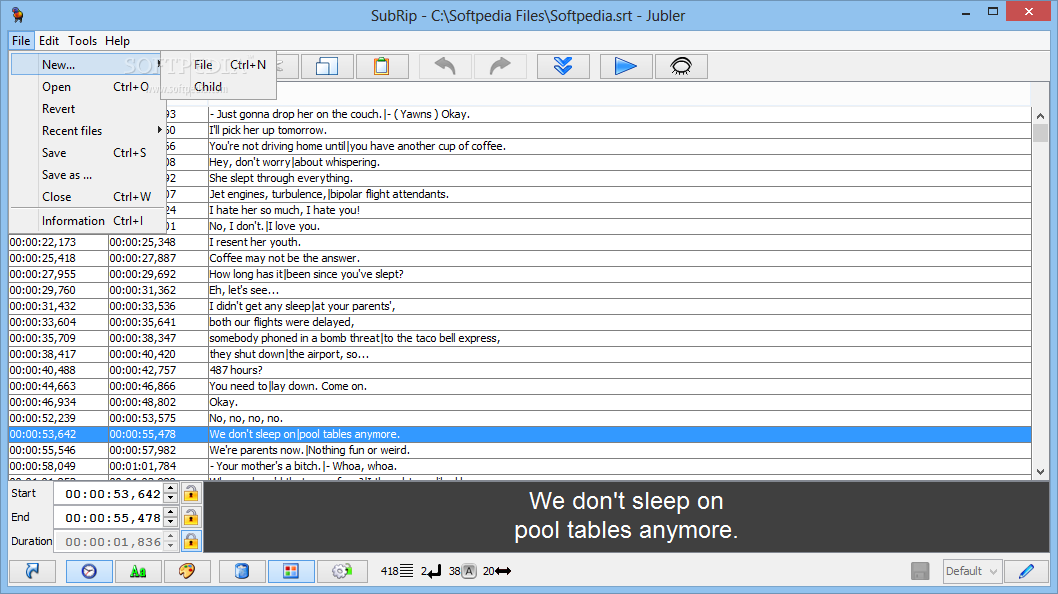Click the gray floppy disk save icon
This screenshot has width=1058, height=594.
point(920,571)
